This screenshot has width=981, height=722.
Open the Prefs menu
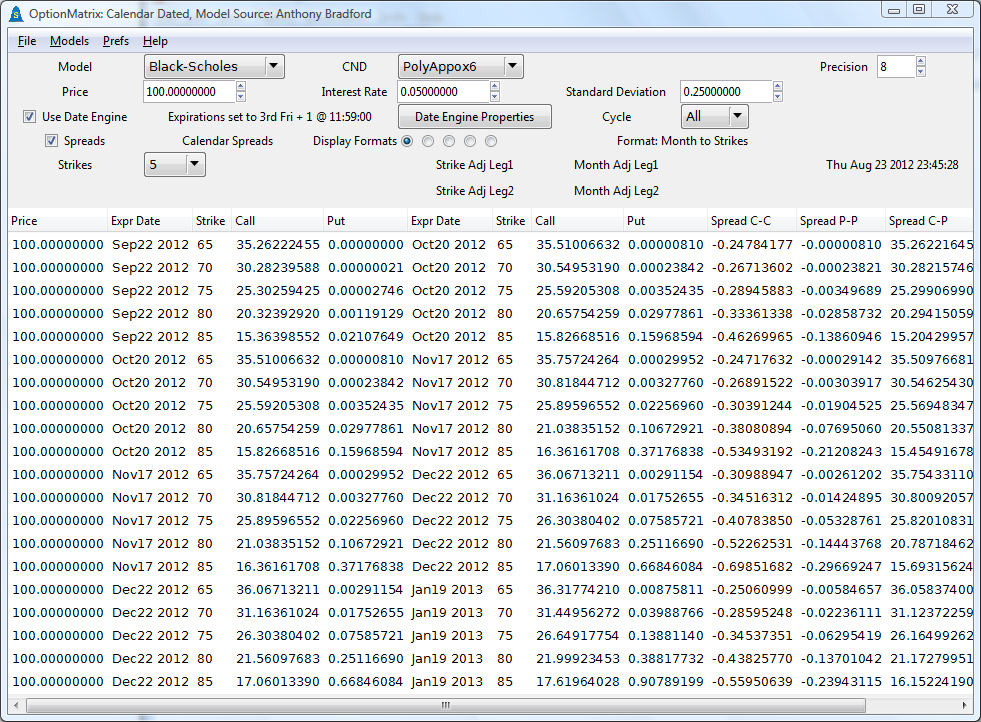click(x=115, y=41)
